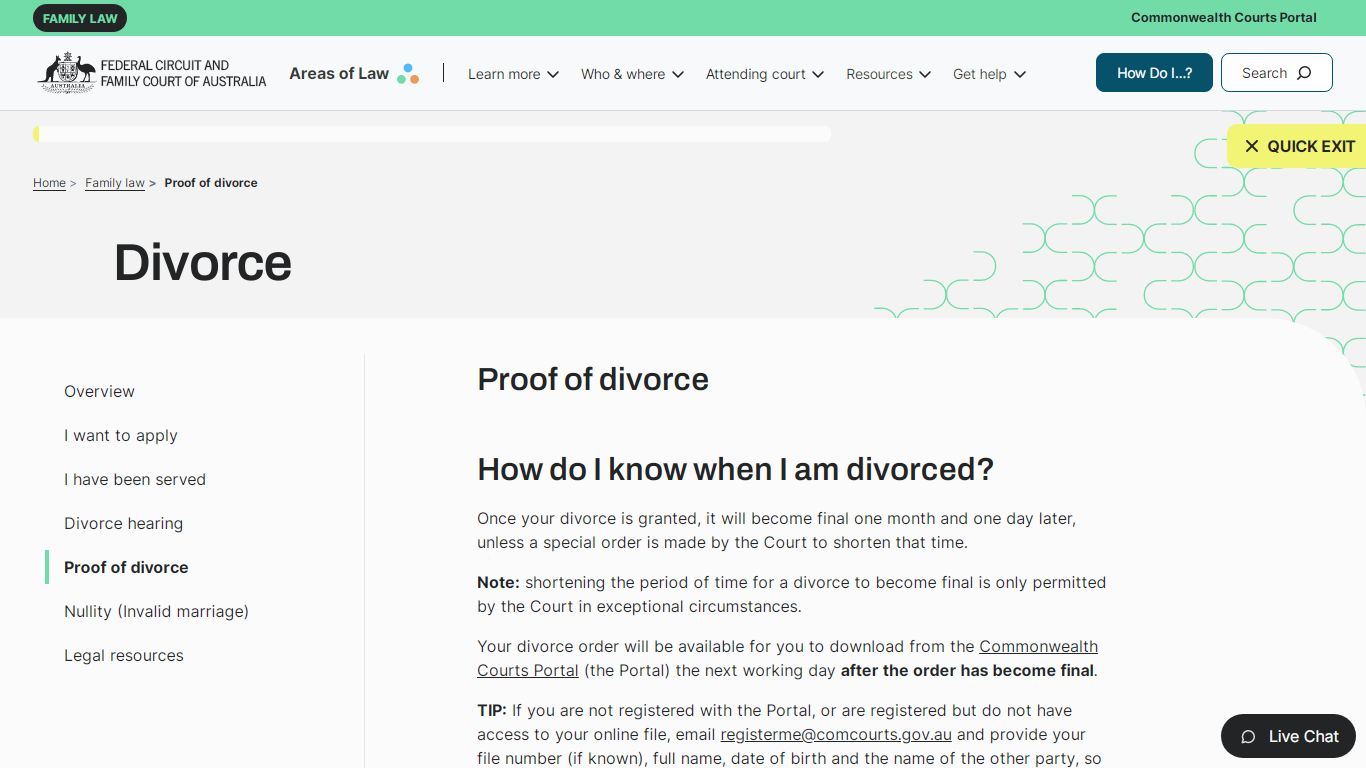Viewport: 1366px width, 768px height.
Task: Open the Resources dropdown menu
Action: (x=888, y=74)
